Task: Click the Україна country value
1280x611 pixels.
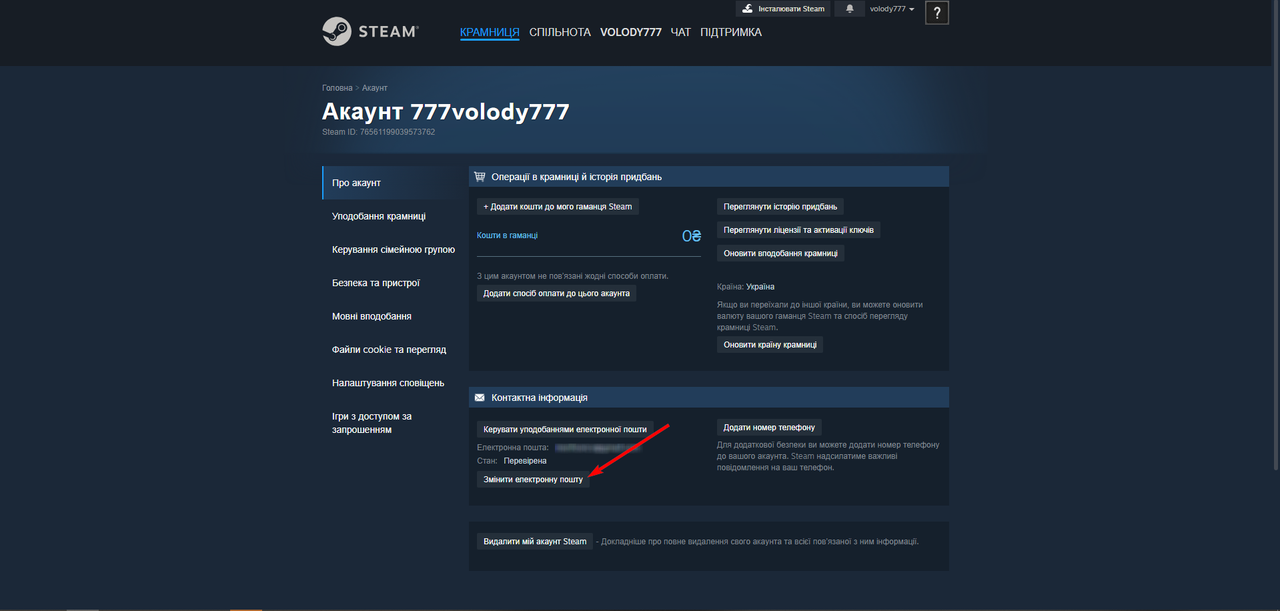Action: click(760, 286)
